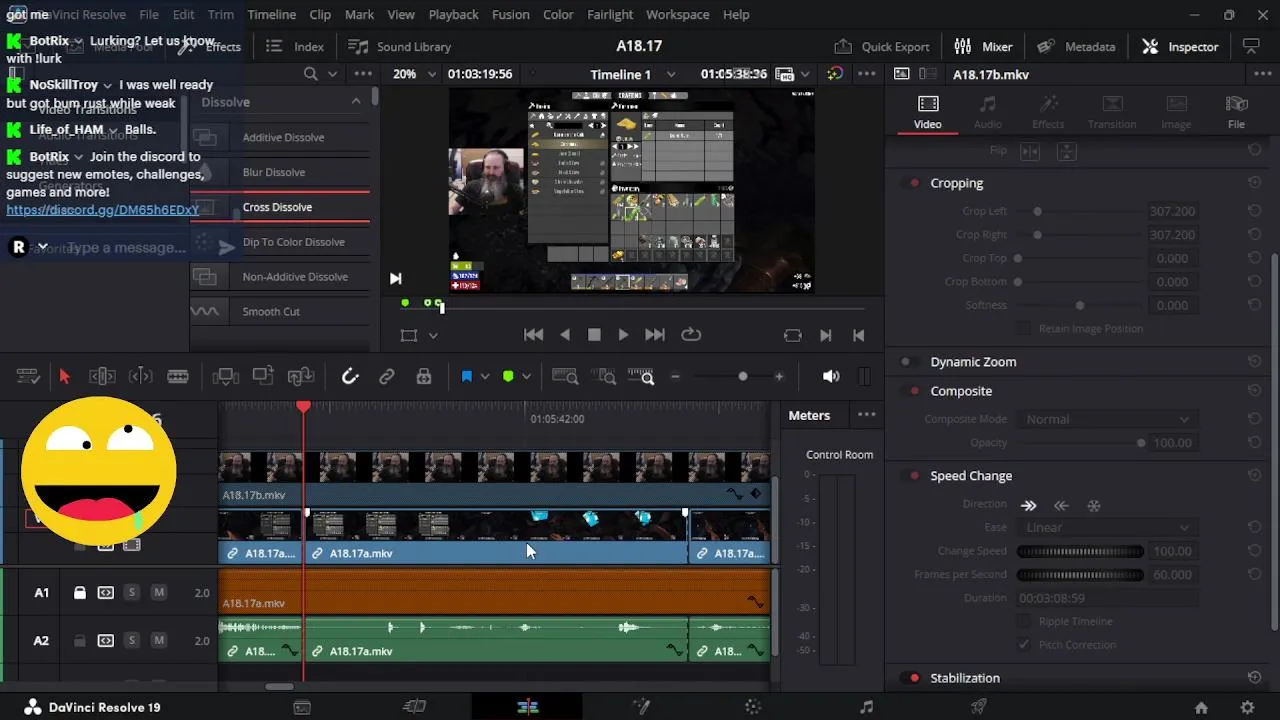Viewport: 1280px width, 720px height.
Task: Open the Composite Mode dropdown
Action: pos(1107,419)
